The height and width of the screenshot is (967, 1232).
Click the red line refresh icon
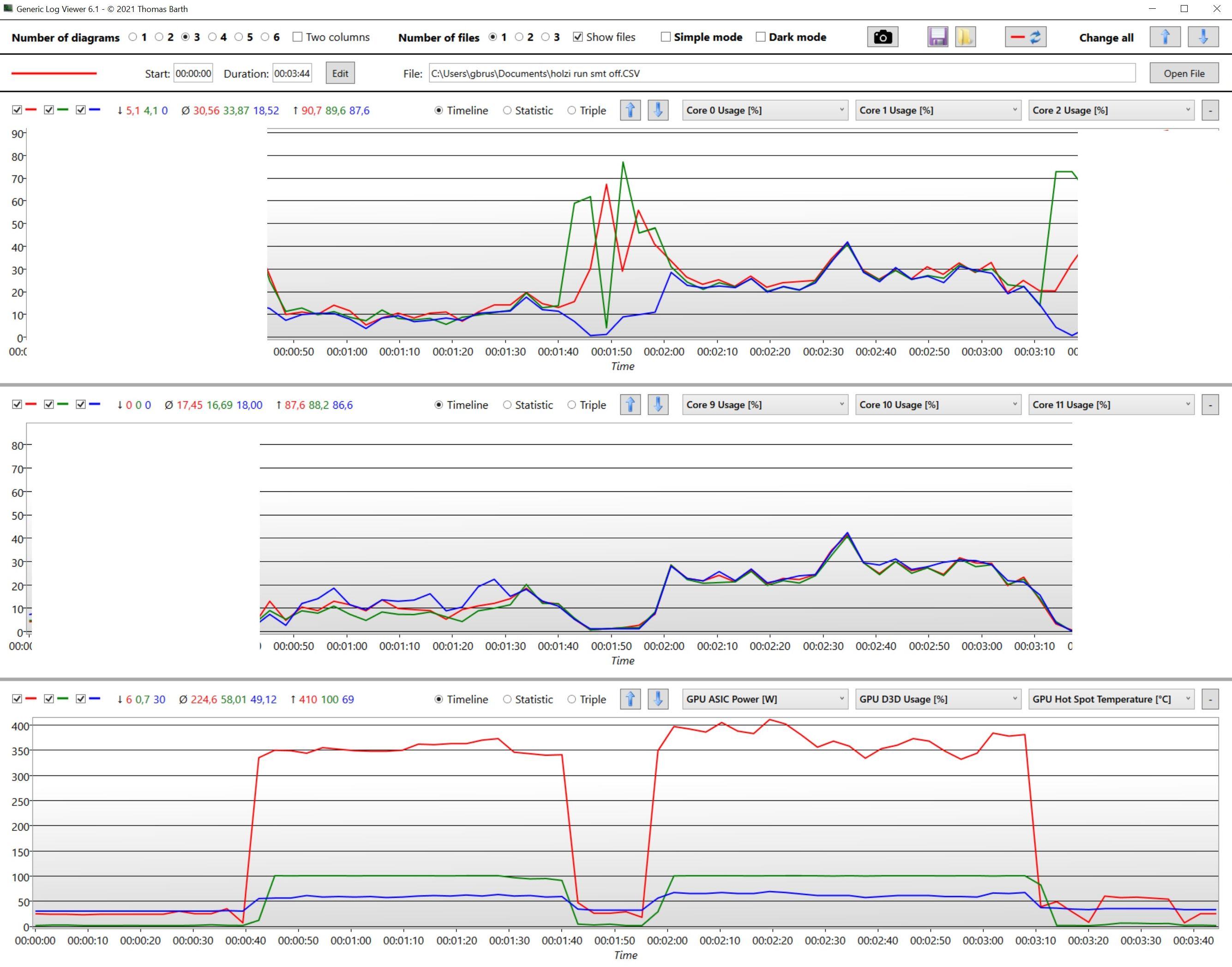(1025, 37)
